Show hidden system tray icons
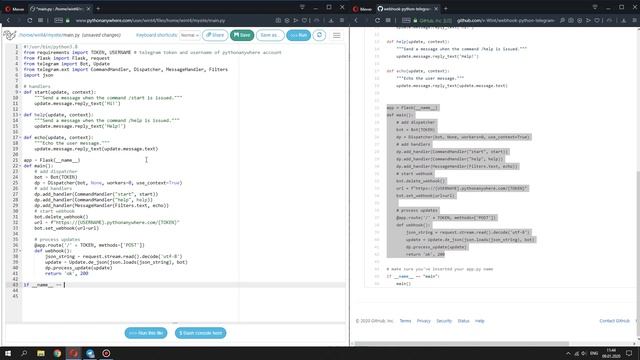 click(x=568, y=353)
